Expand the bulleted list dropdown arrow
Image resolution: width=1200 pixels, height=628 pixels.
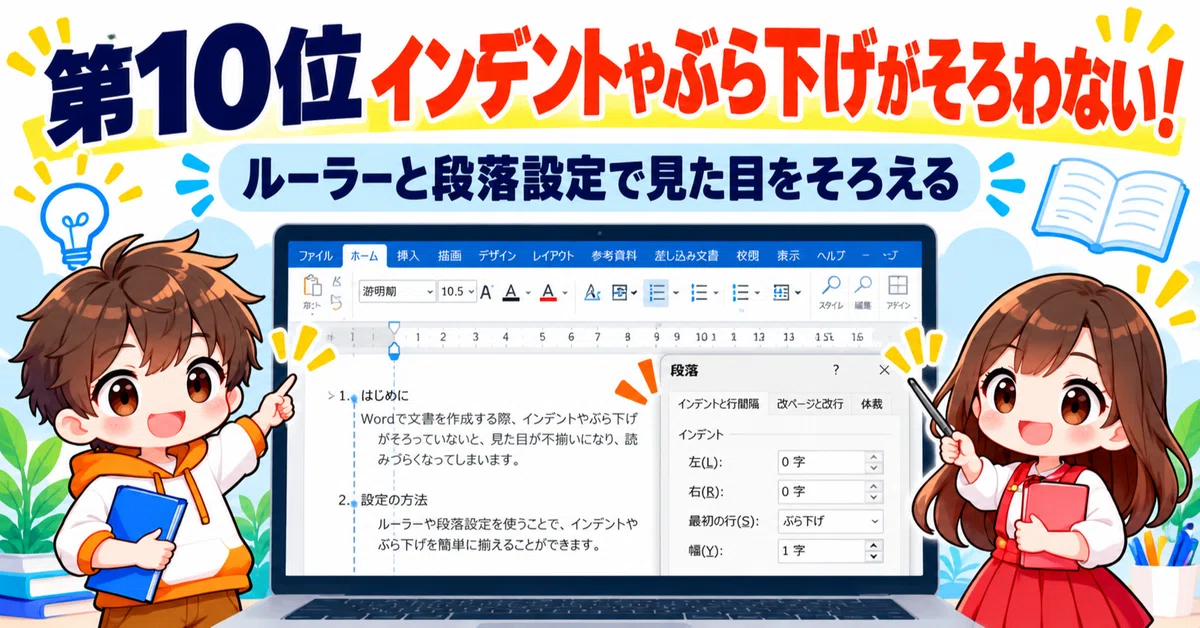click(676, 293)
